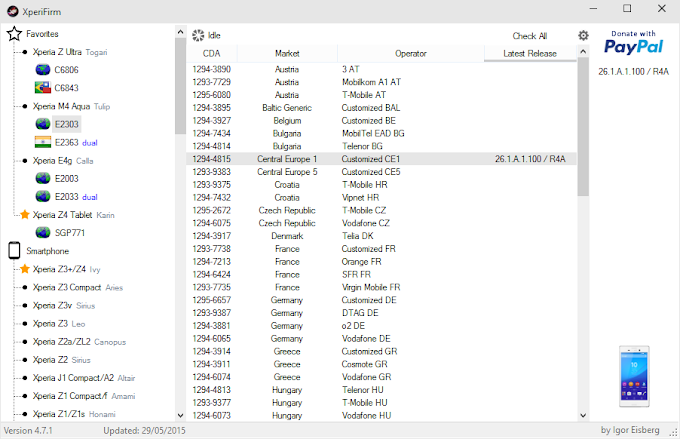680x439 pixels.
Task: Select the Xperia Z2 Sirius node
Action: coord(62,360)
